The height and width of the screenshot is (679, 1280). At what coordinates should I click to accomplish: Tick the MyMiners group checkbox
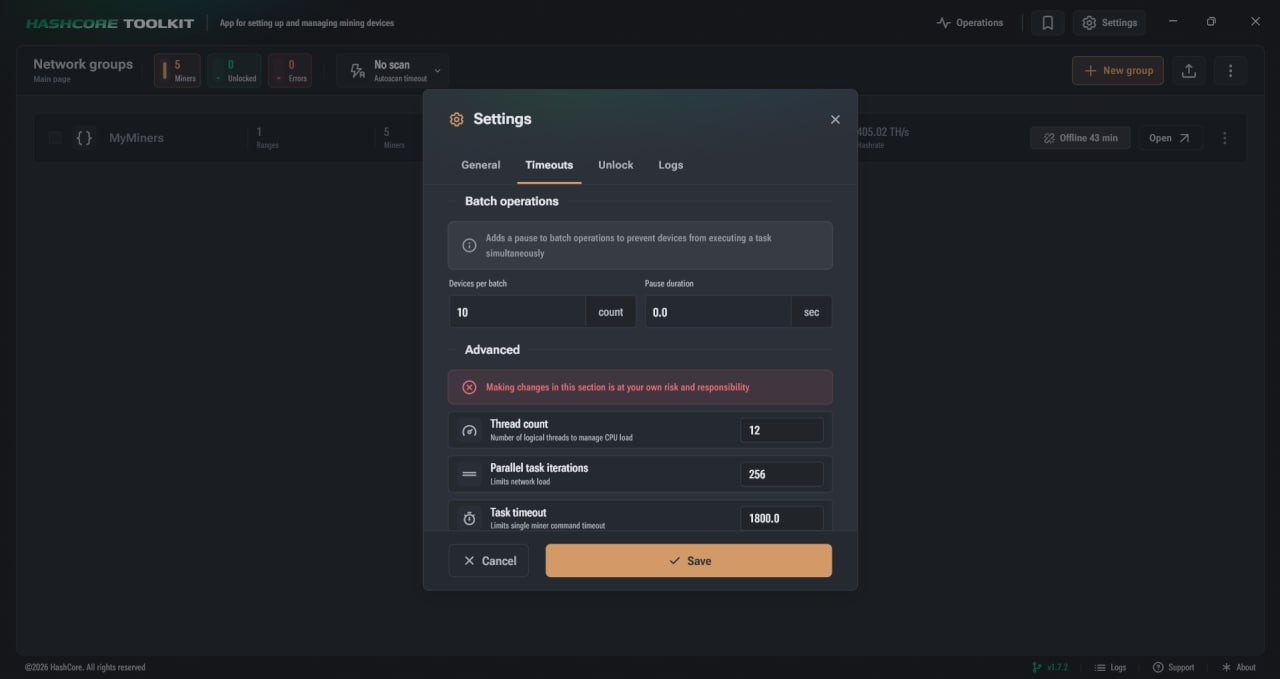tap(55, 138)
